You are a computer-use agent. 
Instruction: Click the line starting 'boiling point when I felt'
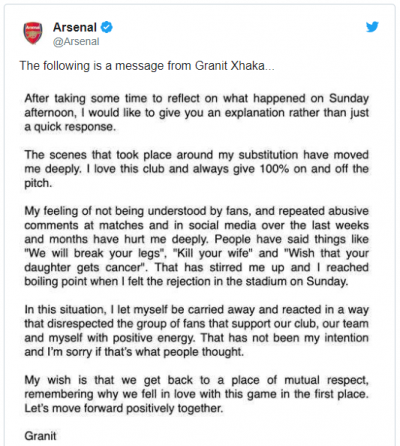pyautogui.click(x=186, y=282)
